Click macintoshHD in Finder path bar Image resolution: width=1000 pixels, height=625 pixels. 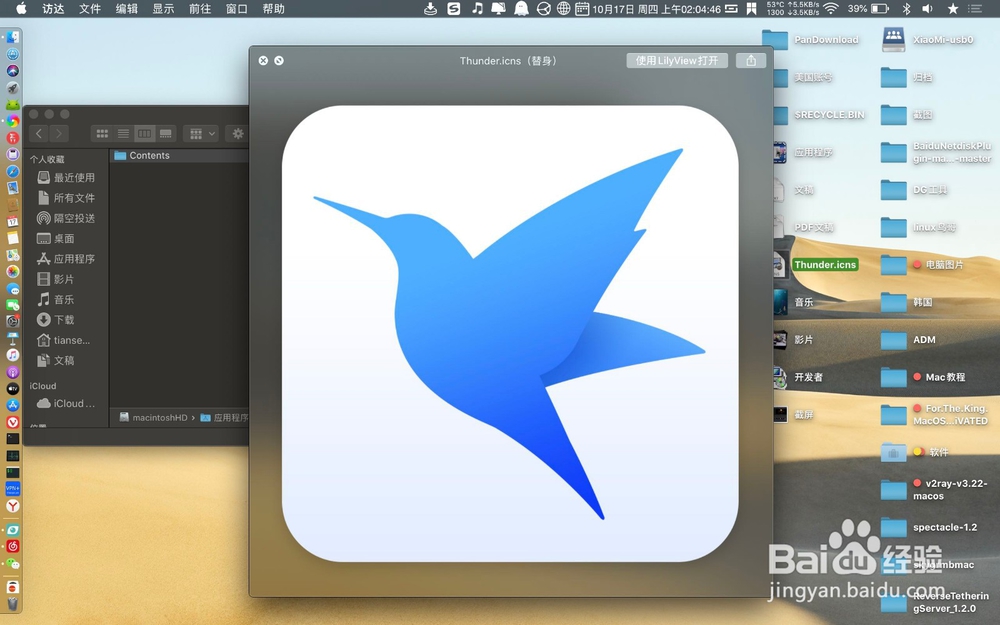pyautogui.click(x=153, y=418)
